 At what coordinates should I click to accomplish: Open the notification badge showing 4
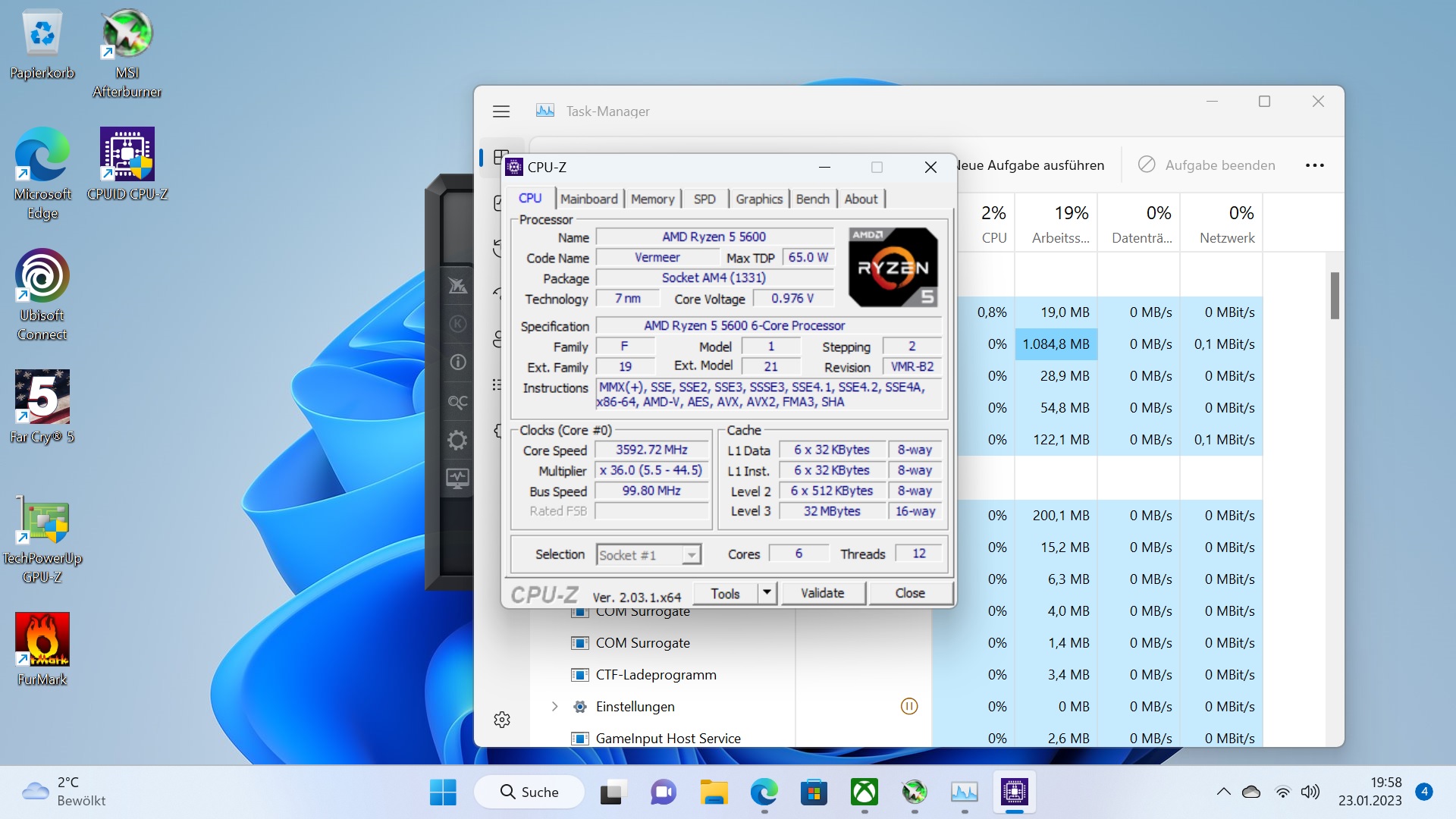point(1424,792)
